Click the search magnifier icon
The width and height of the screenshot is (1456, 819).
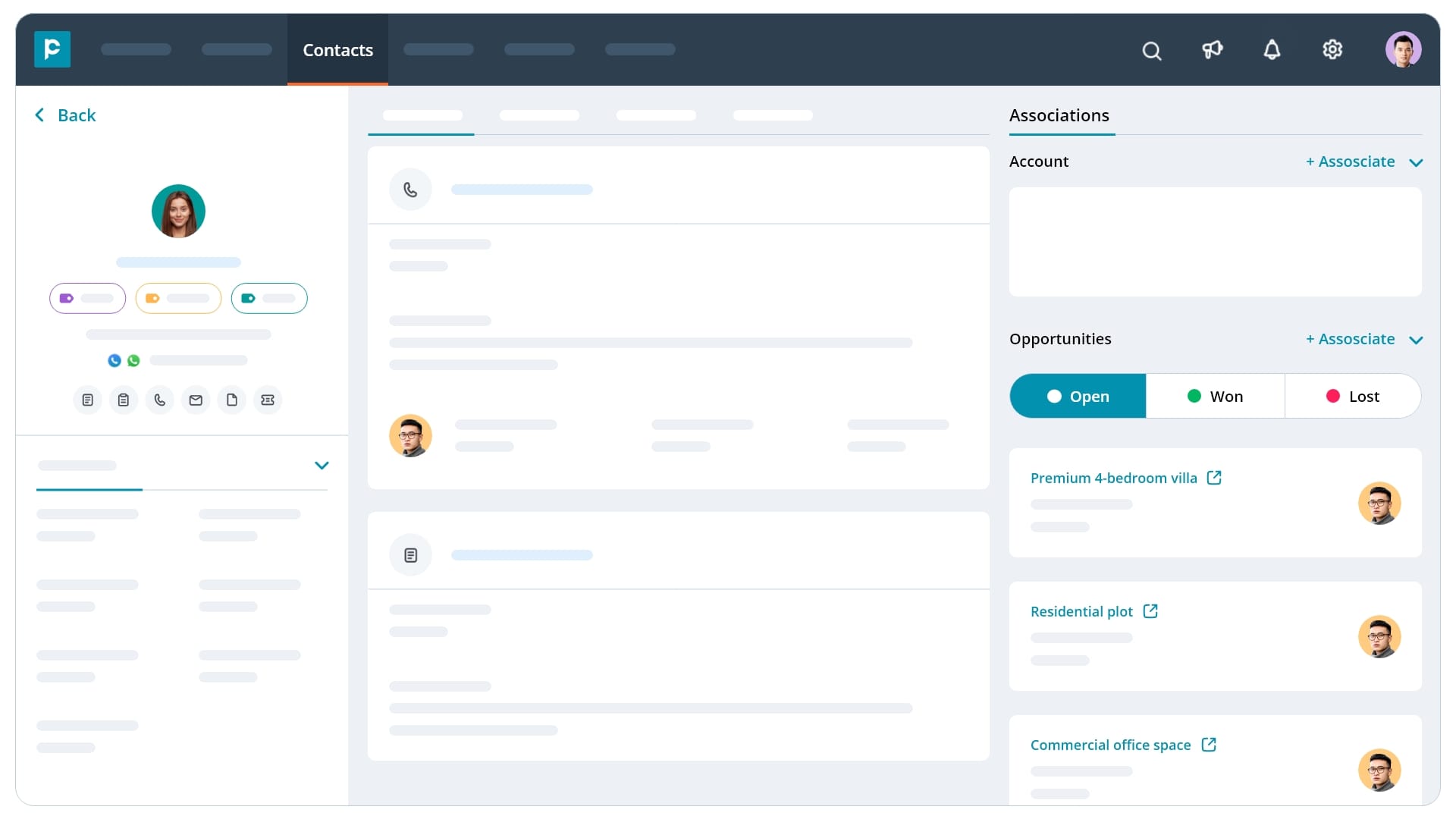coord(1151,51)
